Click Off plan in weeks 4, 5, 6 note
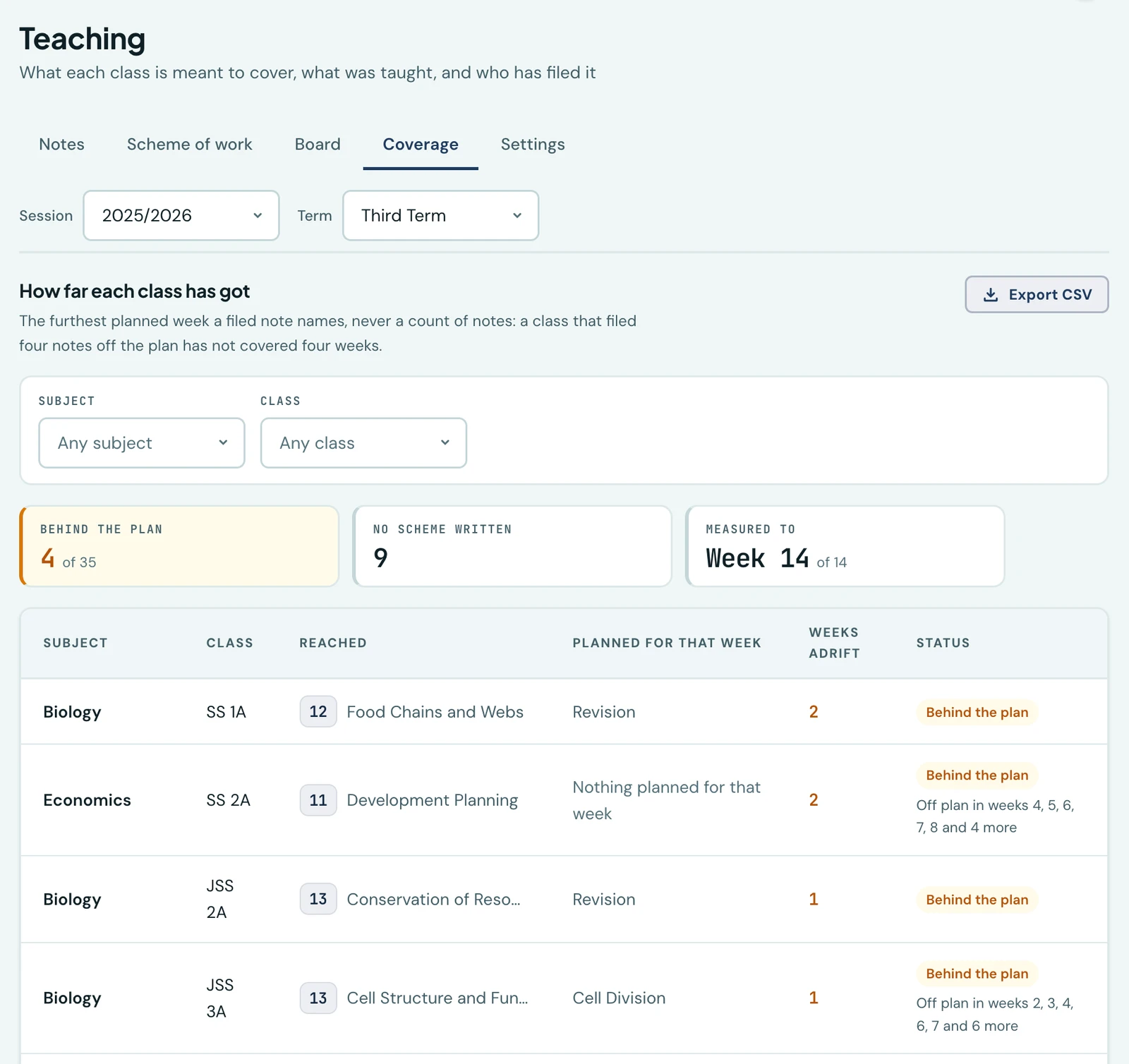This screenshot has height=1064, width=1129. point(995,816)
